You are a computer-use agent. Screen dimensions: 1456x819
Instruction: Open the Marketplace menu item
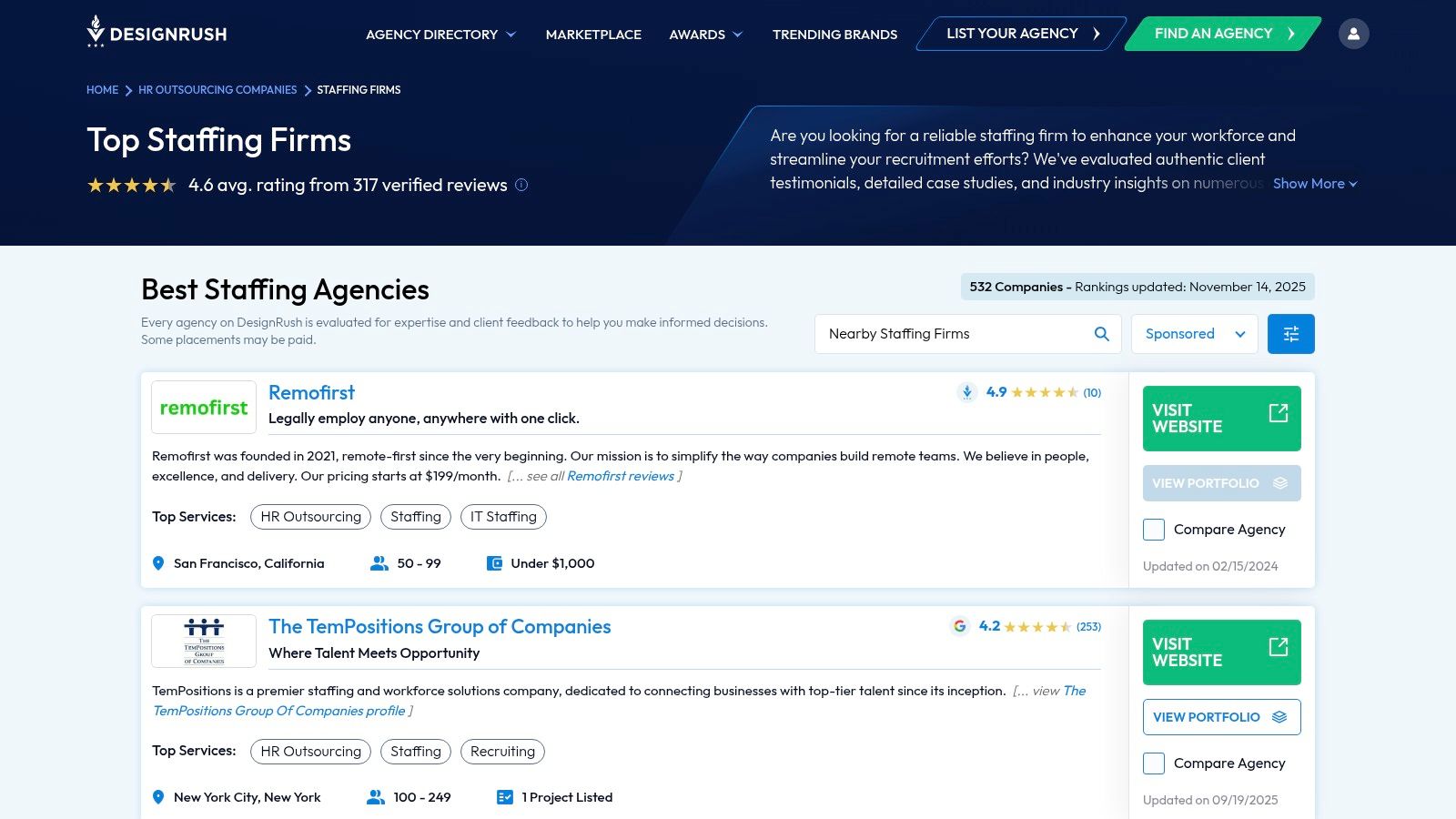tap(593, 35)
